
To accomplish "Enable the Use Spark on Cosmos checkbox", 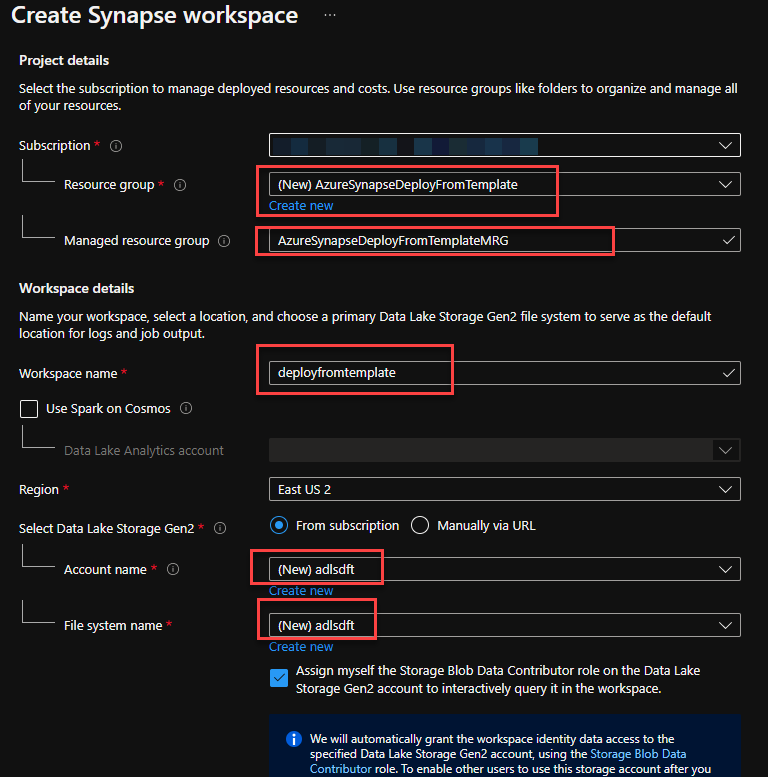I will (x=29, y=409).
